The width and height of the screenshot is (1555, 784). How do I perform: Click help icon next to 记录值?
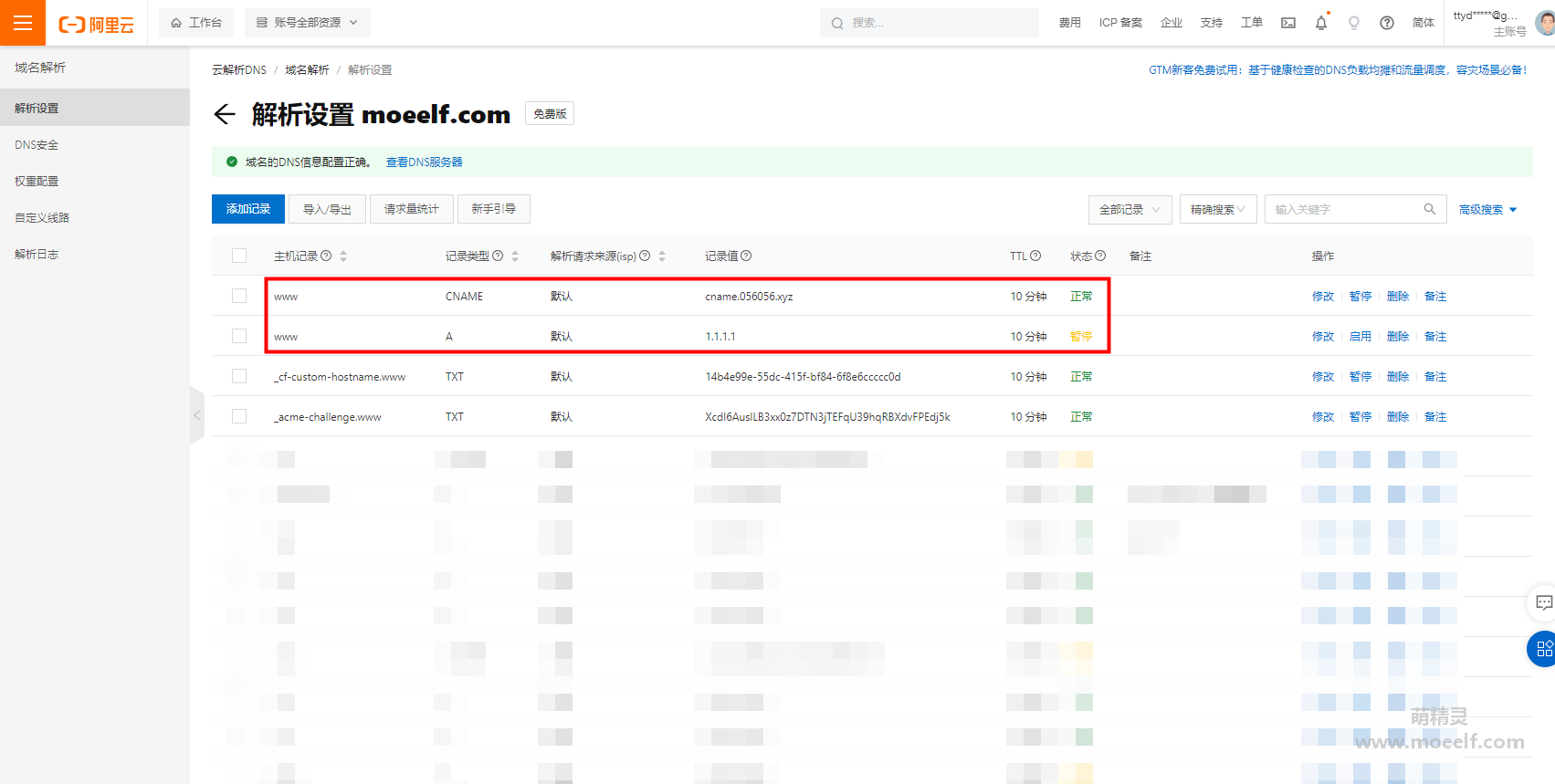coord(746,256)
